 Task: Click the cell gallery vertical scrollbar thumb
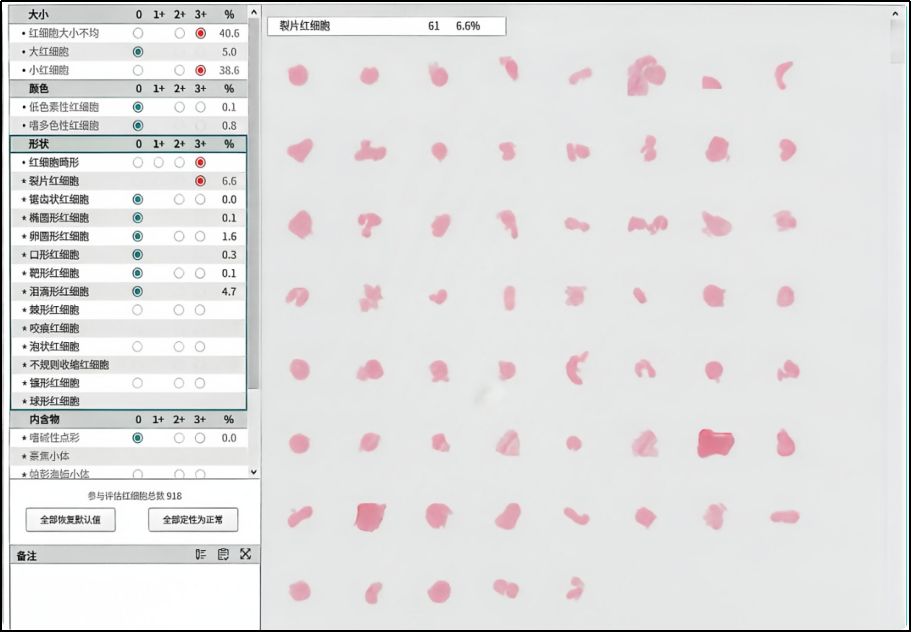(x=896, y=41)
